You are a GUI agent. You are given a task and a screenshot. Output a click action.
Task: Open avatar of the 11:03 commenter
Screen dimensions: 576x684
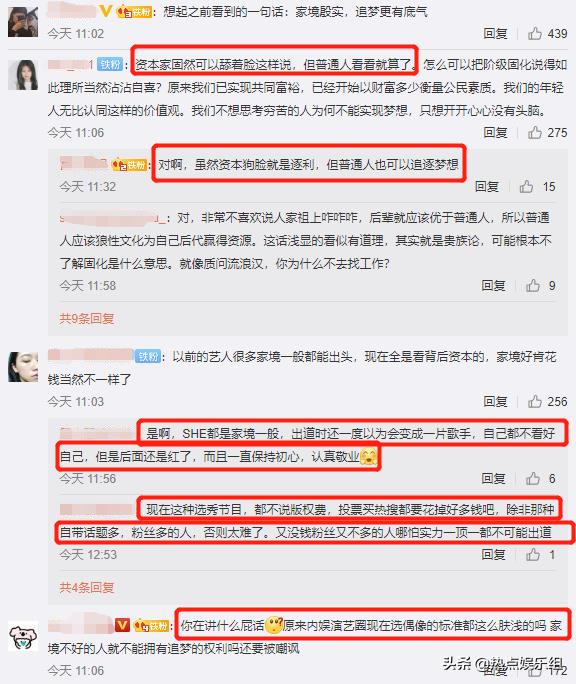(23, 367)
